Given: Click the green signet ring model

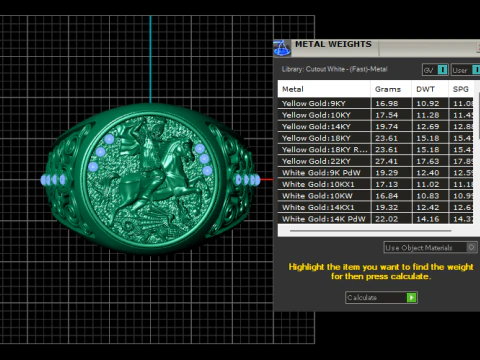Looking at the screenshot, I should pyautogui.click(x=150, y=179).
